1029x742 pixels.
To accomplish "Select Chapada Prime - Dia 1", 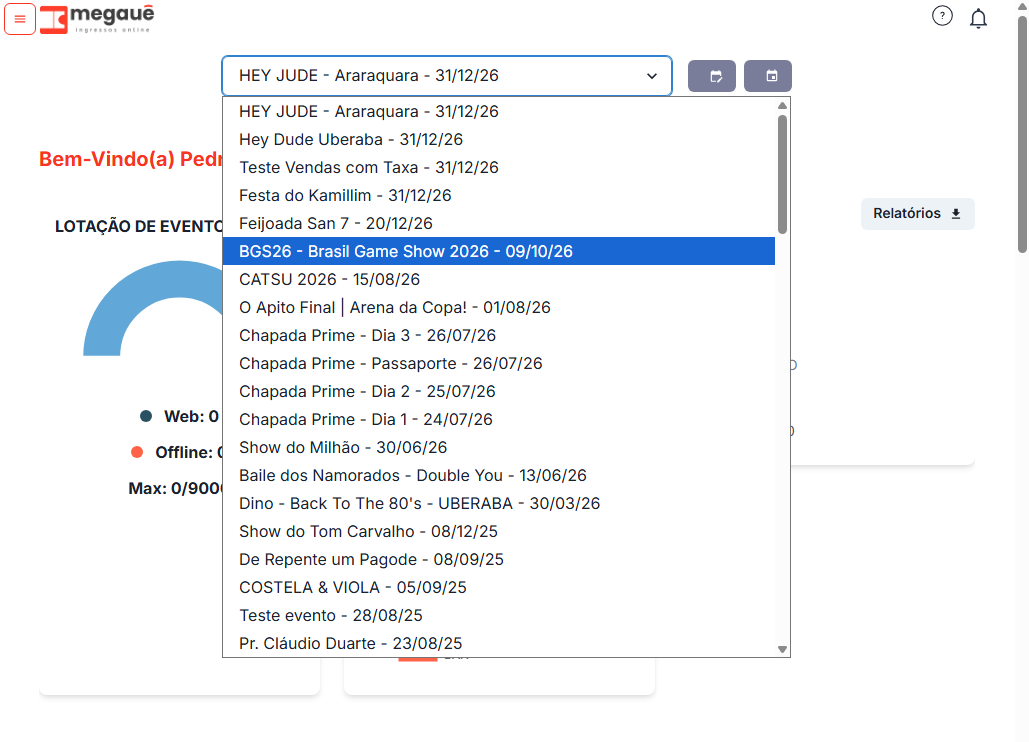I will tap(499, 419).
